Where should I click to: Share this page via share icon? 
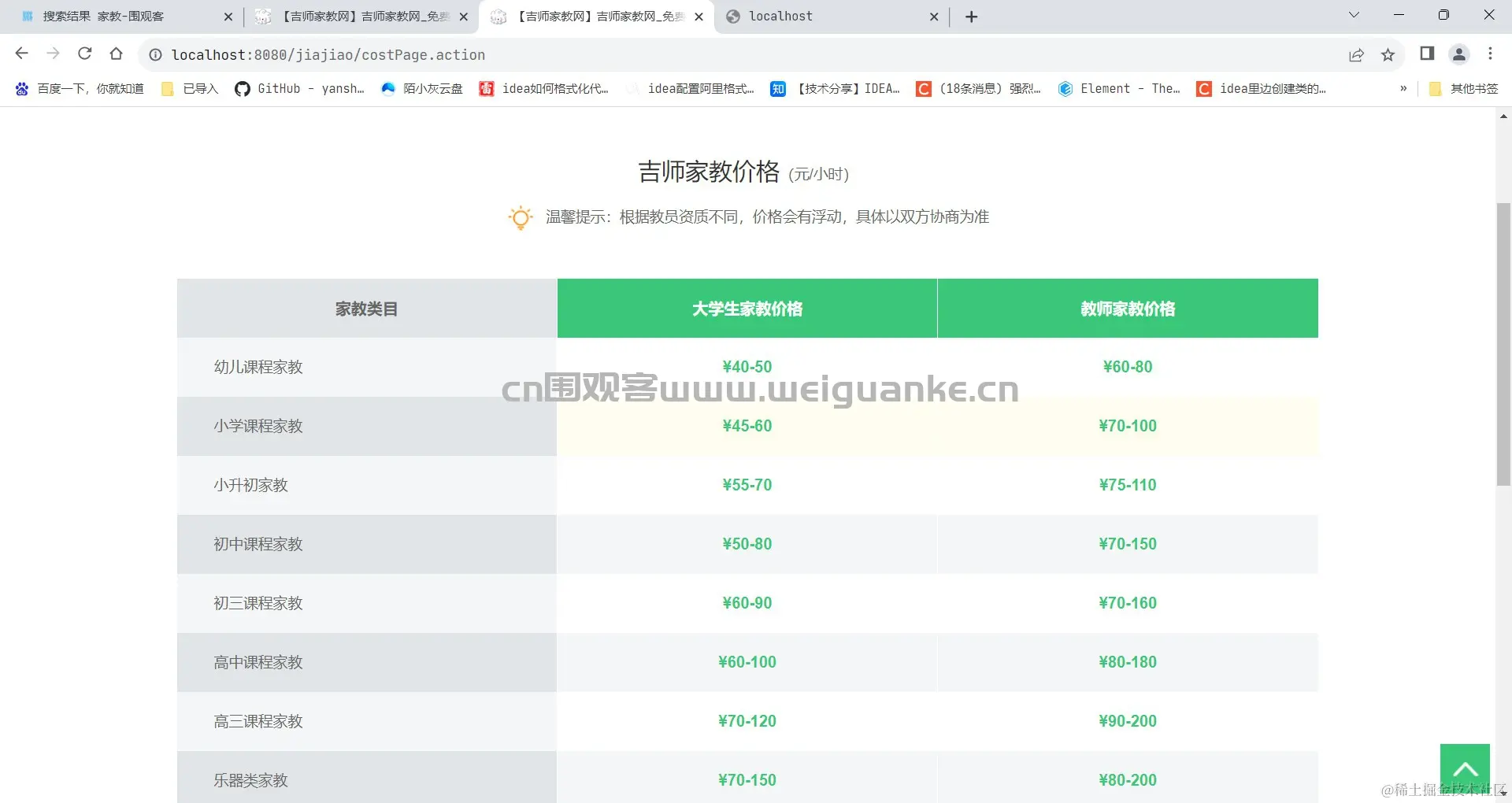(1356, 54)
